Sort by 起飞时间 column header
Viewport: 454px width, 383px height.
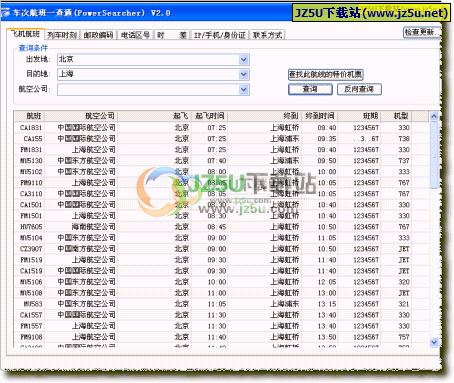[x=209, y=116]
